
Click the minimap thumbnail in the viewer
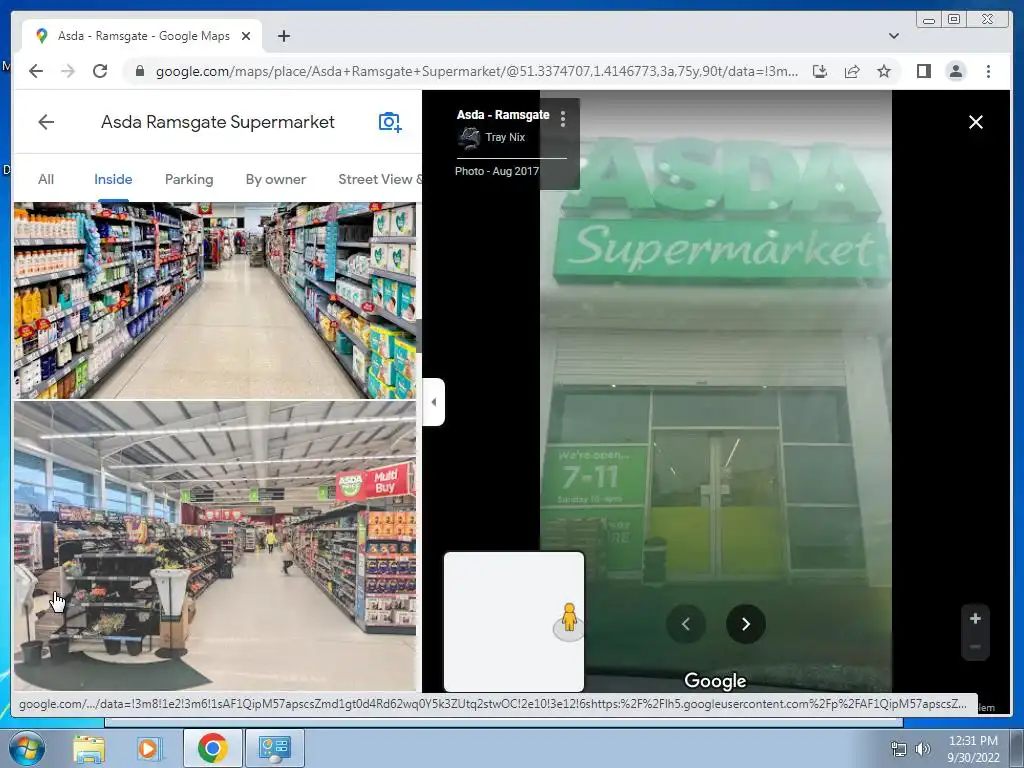(x=514, y=622)
